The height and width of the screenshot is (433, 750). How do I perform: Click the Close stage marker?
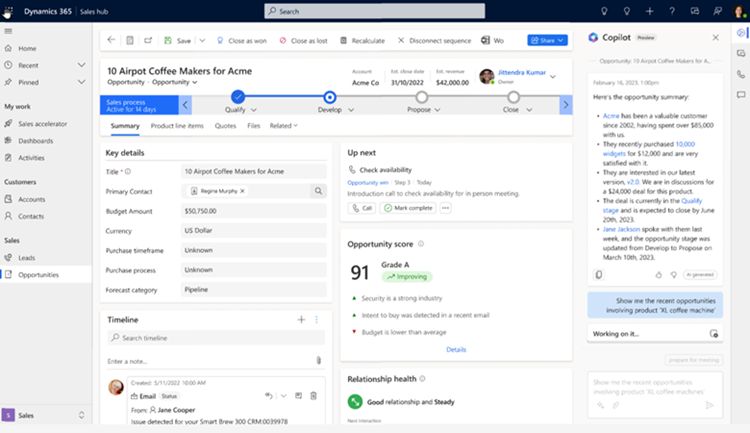point(513,98)
